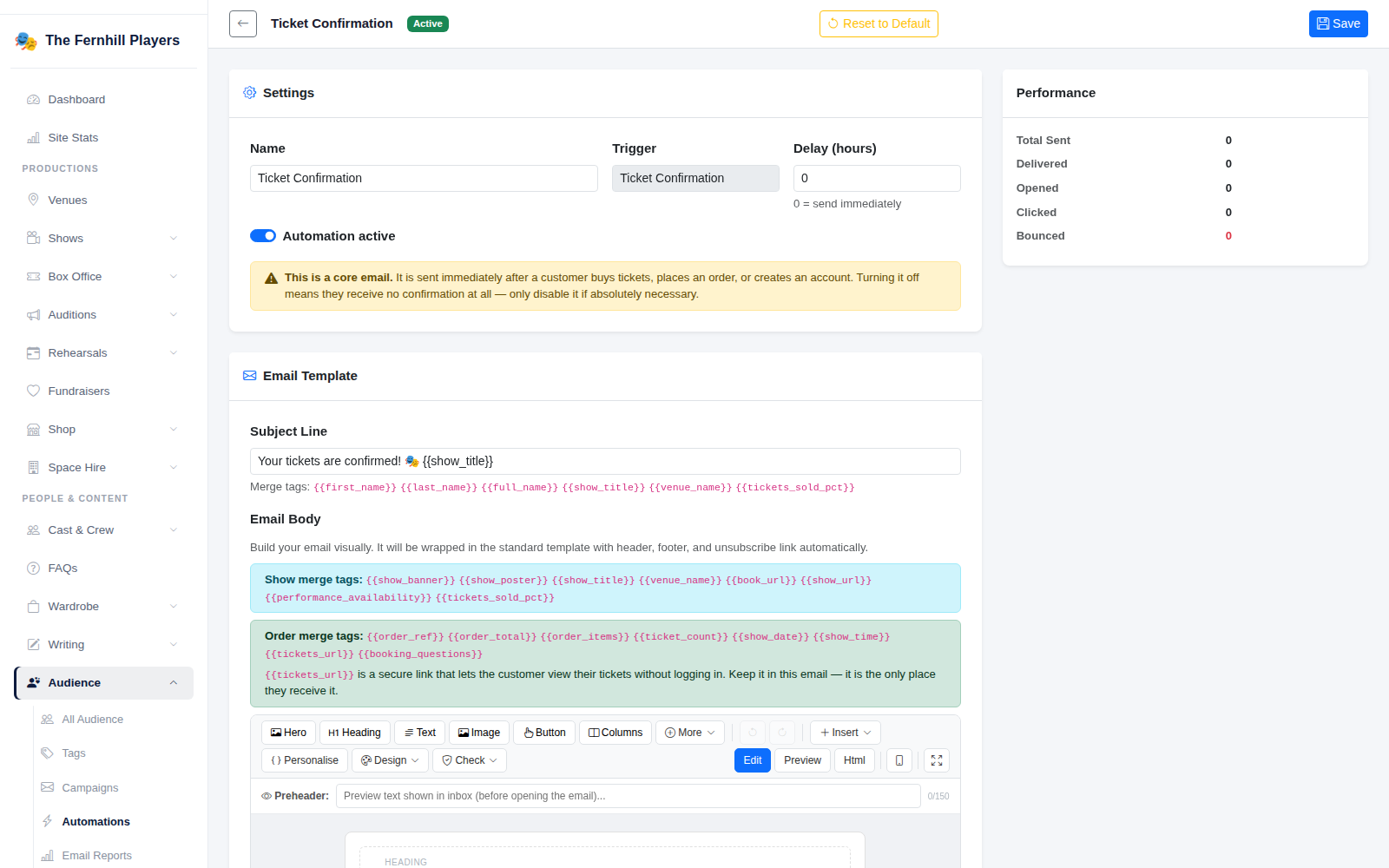Click the Subject Line field

605,461
